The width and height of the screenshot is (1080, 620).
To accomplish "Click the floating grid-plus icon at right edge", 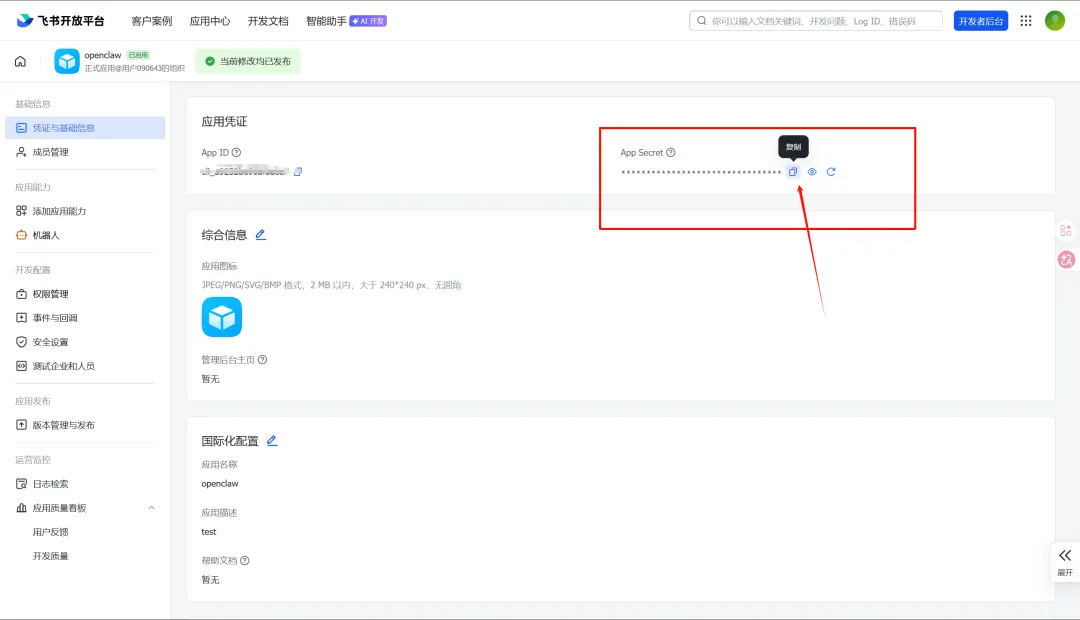I will 1066,231.
